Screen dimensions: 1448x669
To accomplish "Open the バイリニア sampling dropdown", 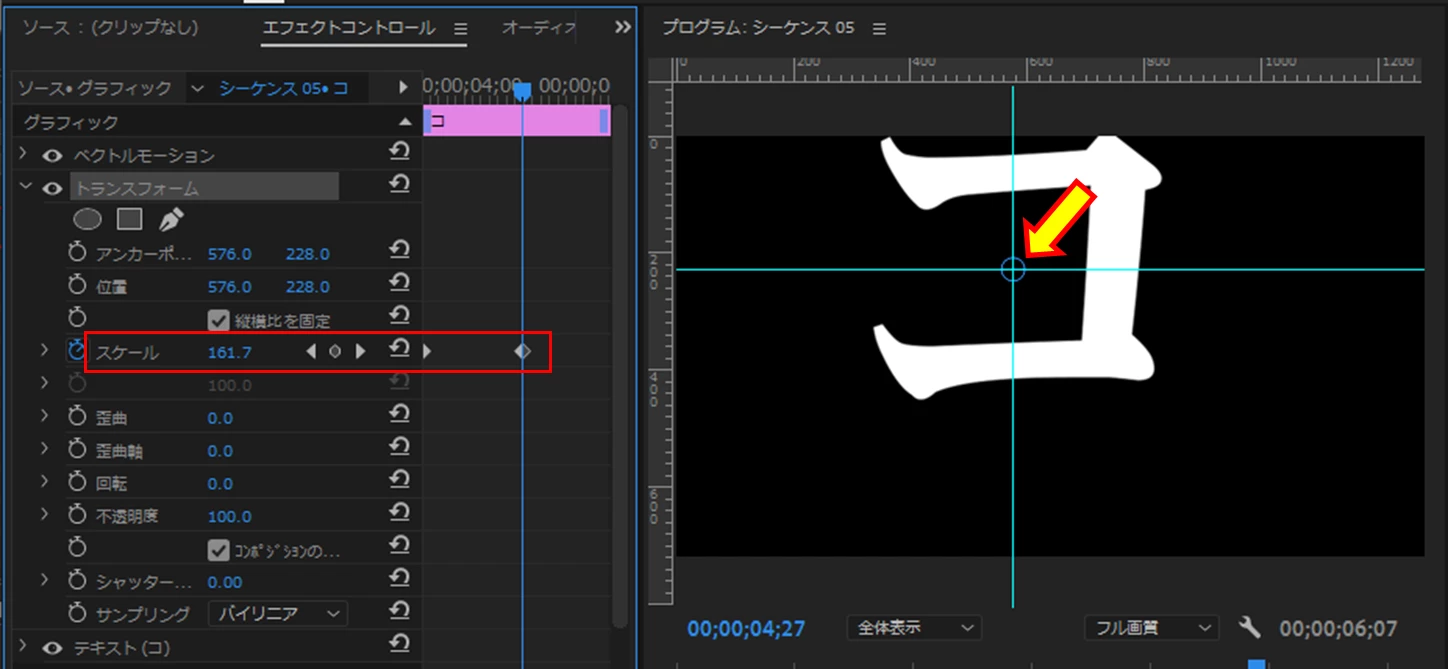I will tap(277, 613).
